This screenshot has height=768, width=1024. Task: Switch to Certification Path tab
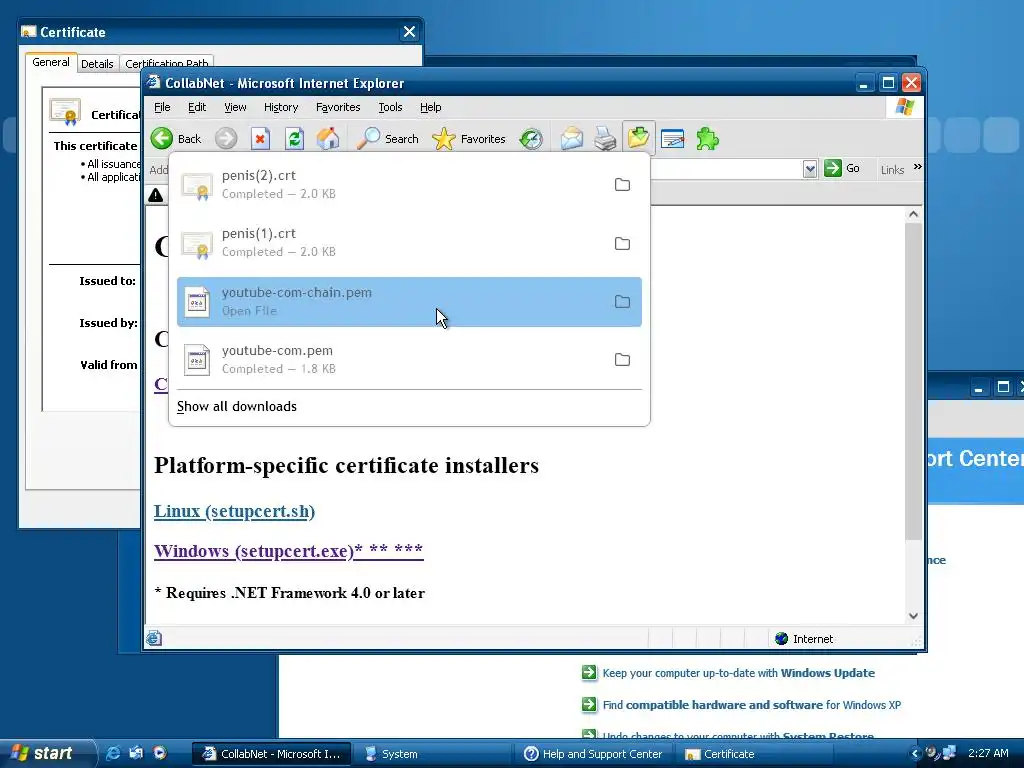[167, 63]
